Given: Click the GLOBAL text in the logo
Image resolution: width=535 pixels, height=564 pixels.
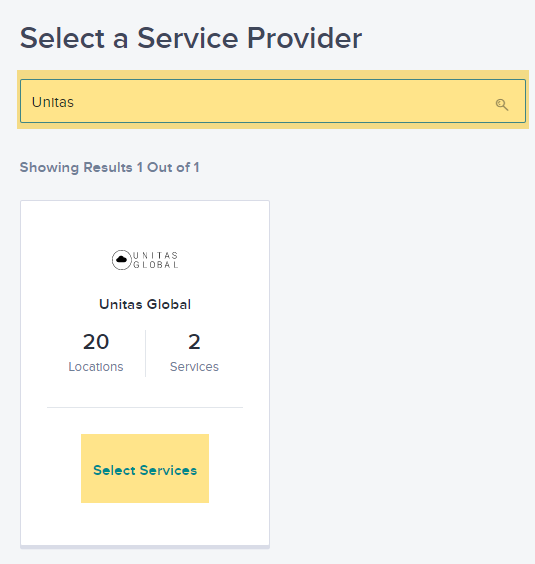Looking at the screenshot, I should [155, 265].
